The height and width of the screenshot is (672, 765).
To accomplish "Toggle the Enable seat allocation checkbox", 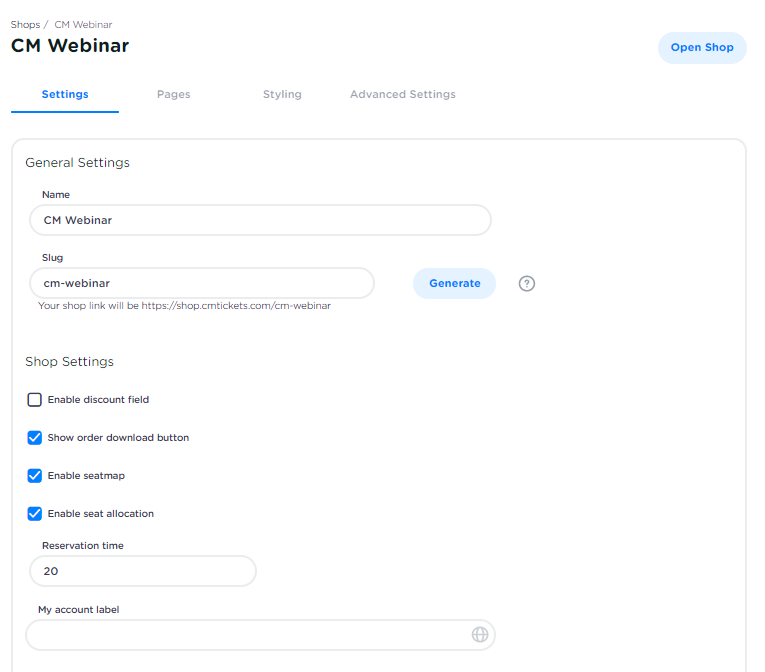I will click(35, 514).
